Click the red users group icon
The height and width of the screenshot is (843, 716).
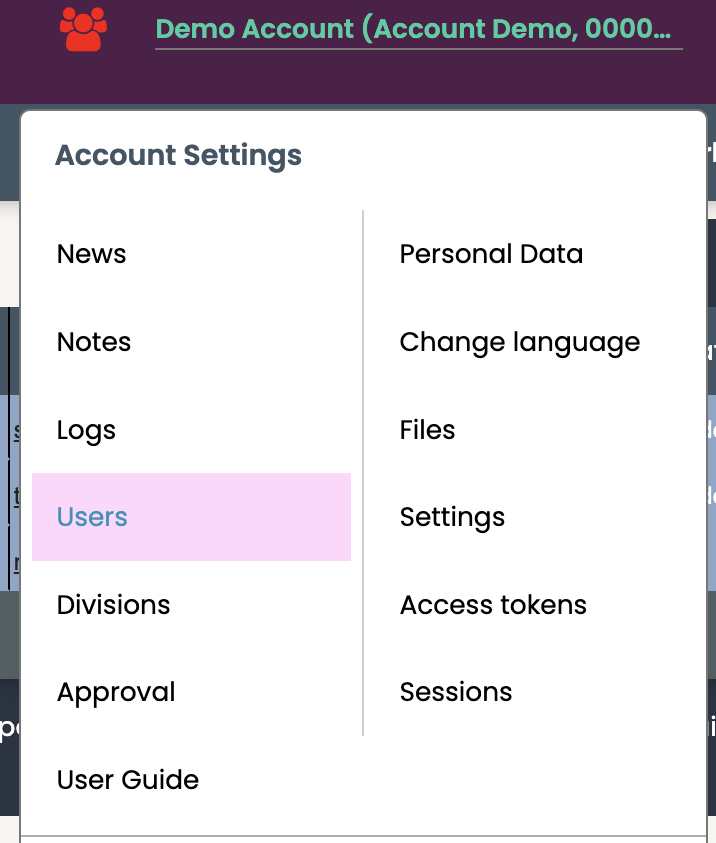coord(83,29)
